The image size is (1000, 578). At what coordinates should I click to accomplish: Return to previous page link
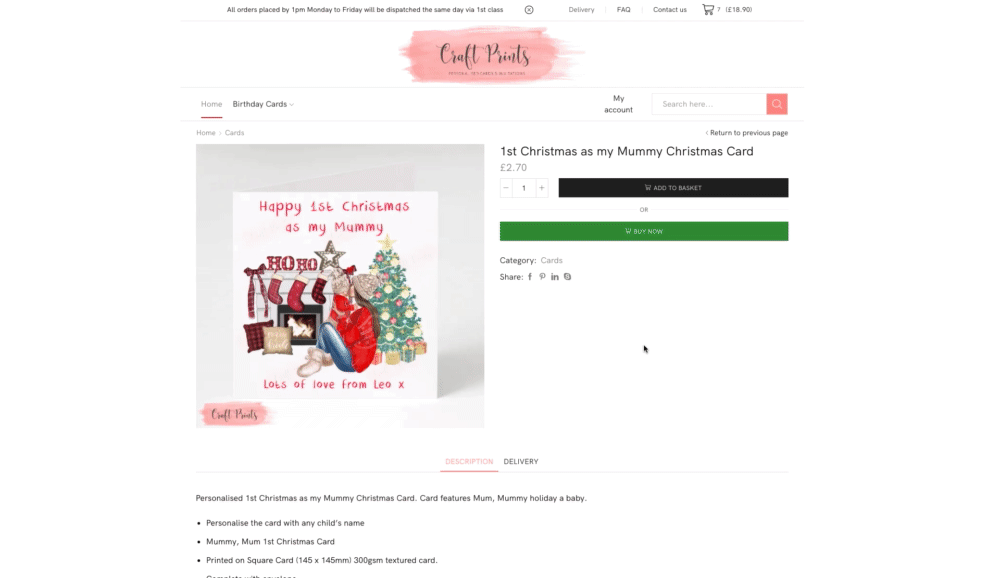pos(747,133)
